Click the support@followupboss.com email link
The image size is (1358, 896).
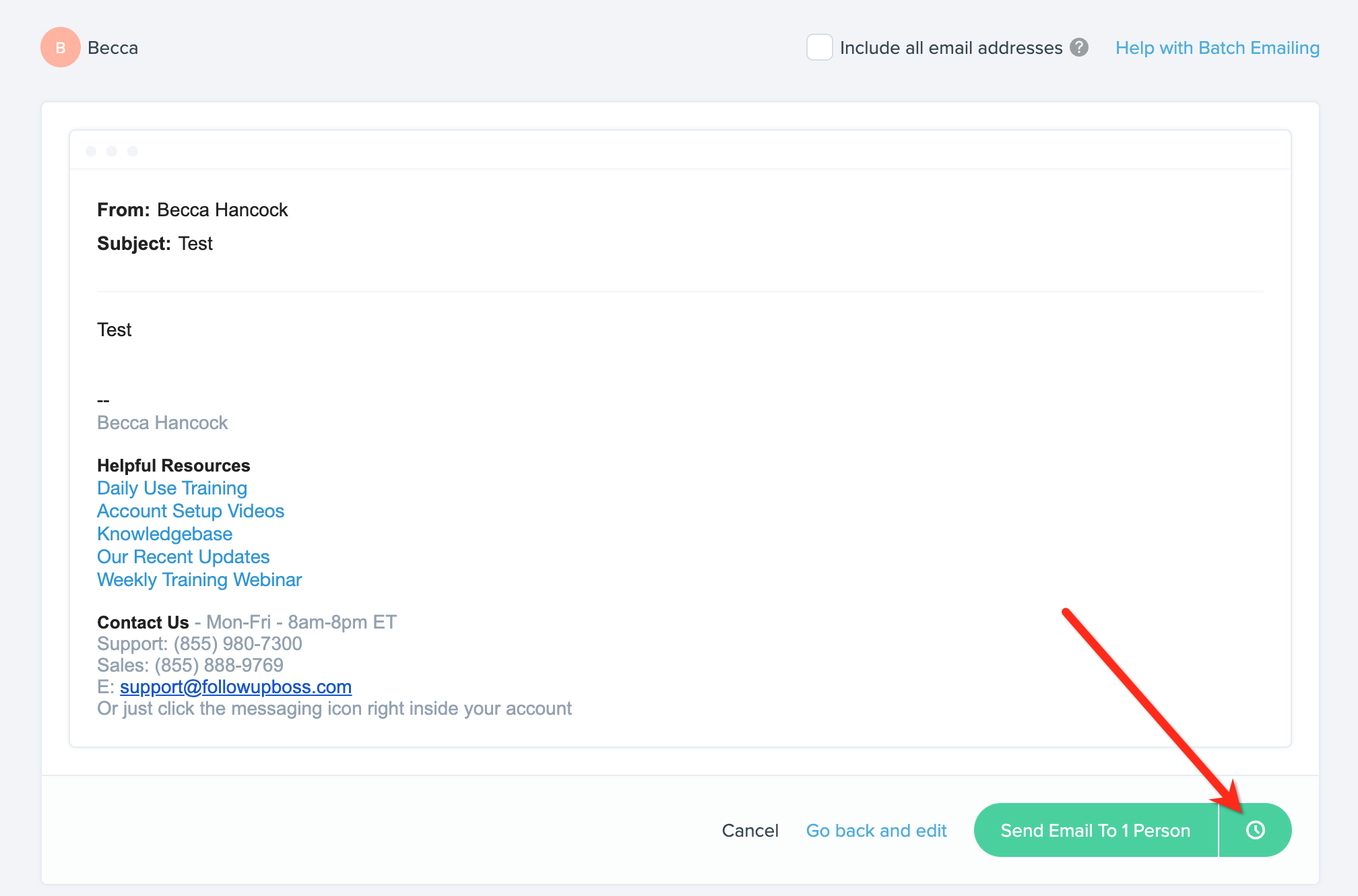pos(235,687)
